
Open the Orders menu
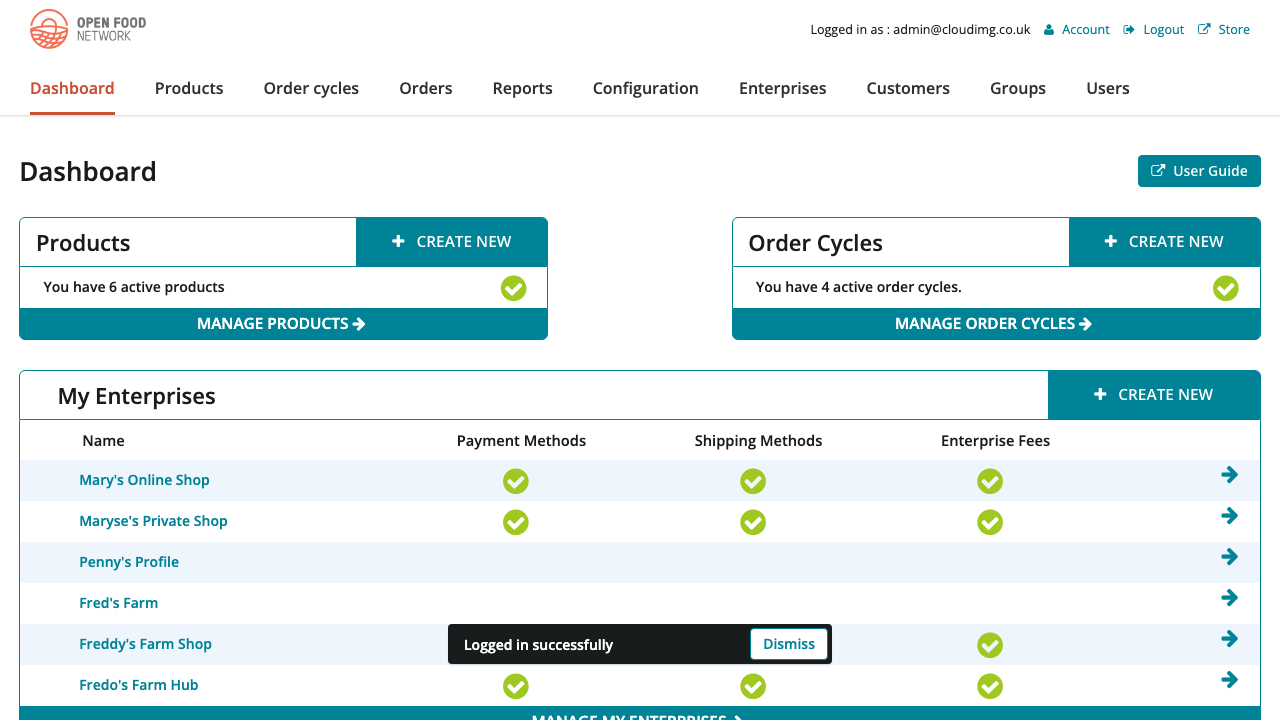tap(426, 88)
